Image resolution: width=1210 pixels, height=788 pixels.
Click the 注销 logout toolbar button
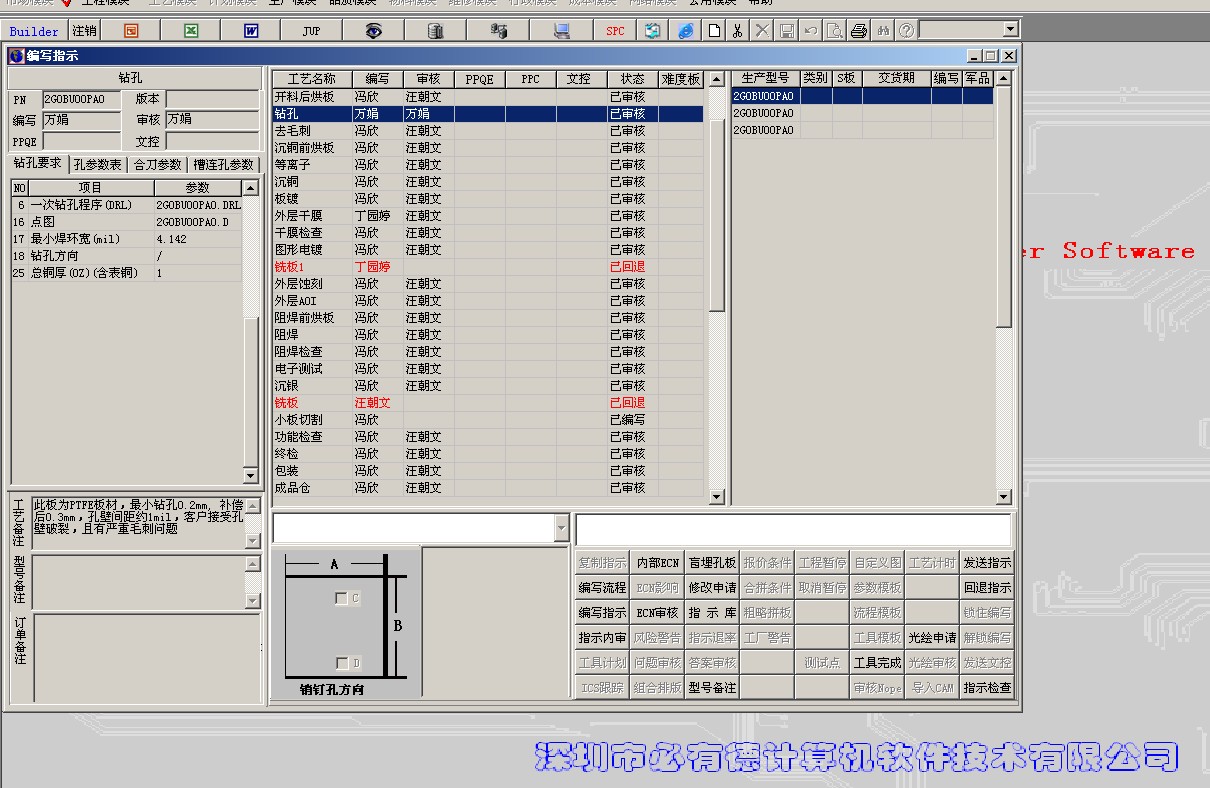click(85, 31)
